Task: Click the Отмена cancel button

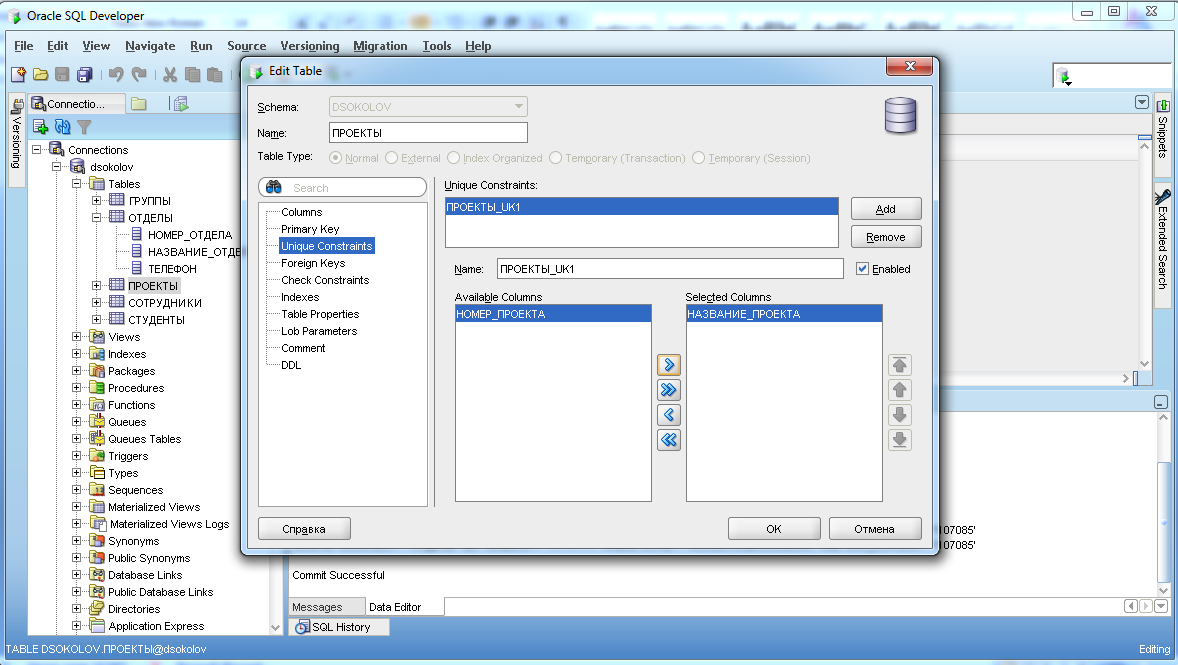Action: (874, 529)
